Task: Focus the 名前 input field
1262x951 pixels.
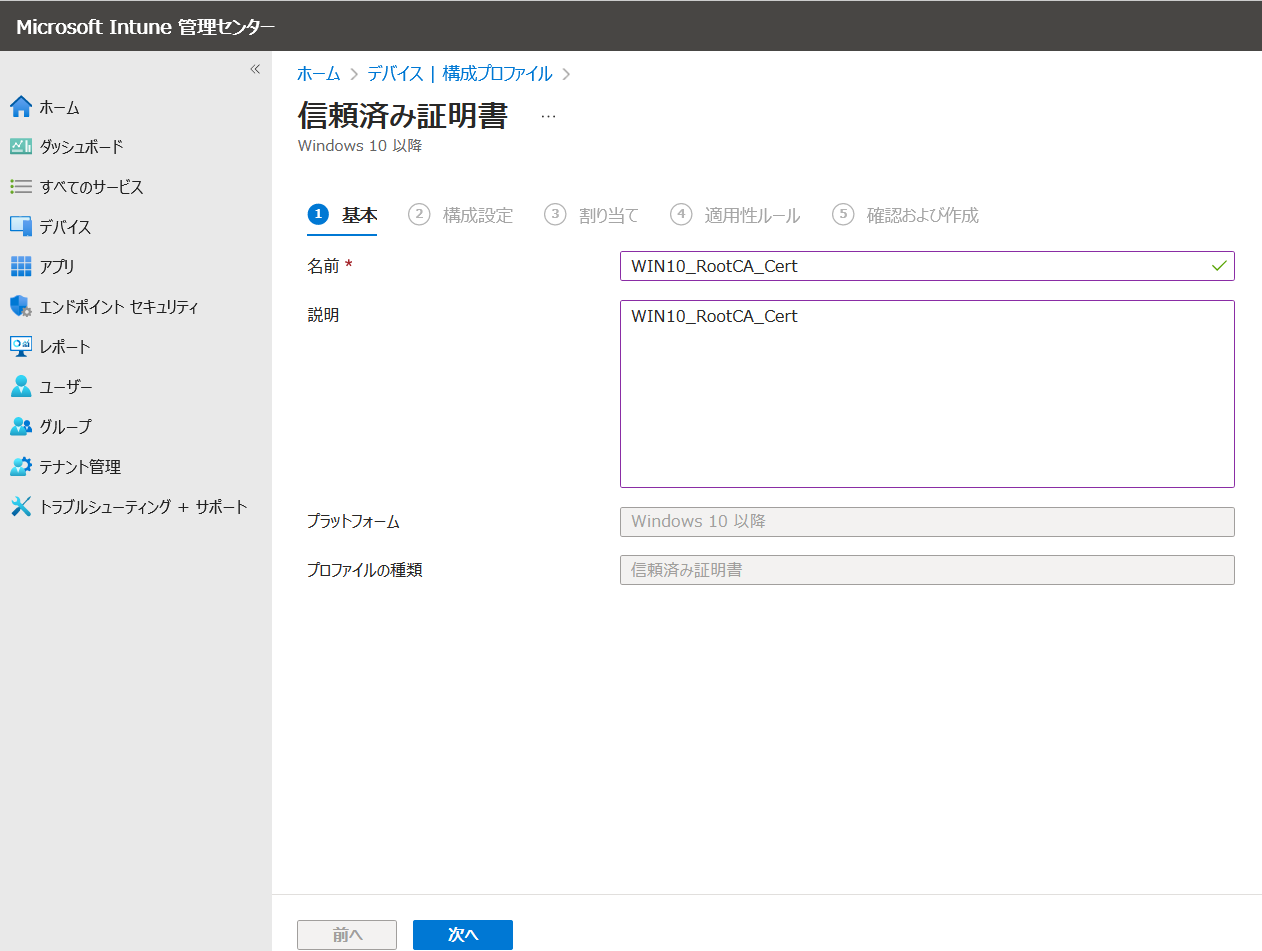Action: point(927,266)
